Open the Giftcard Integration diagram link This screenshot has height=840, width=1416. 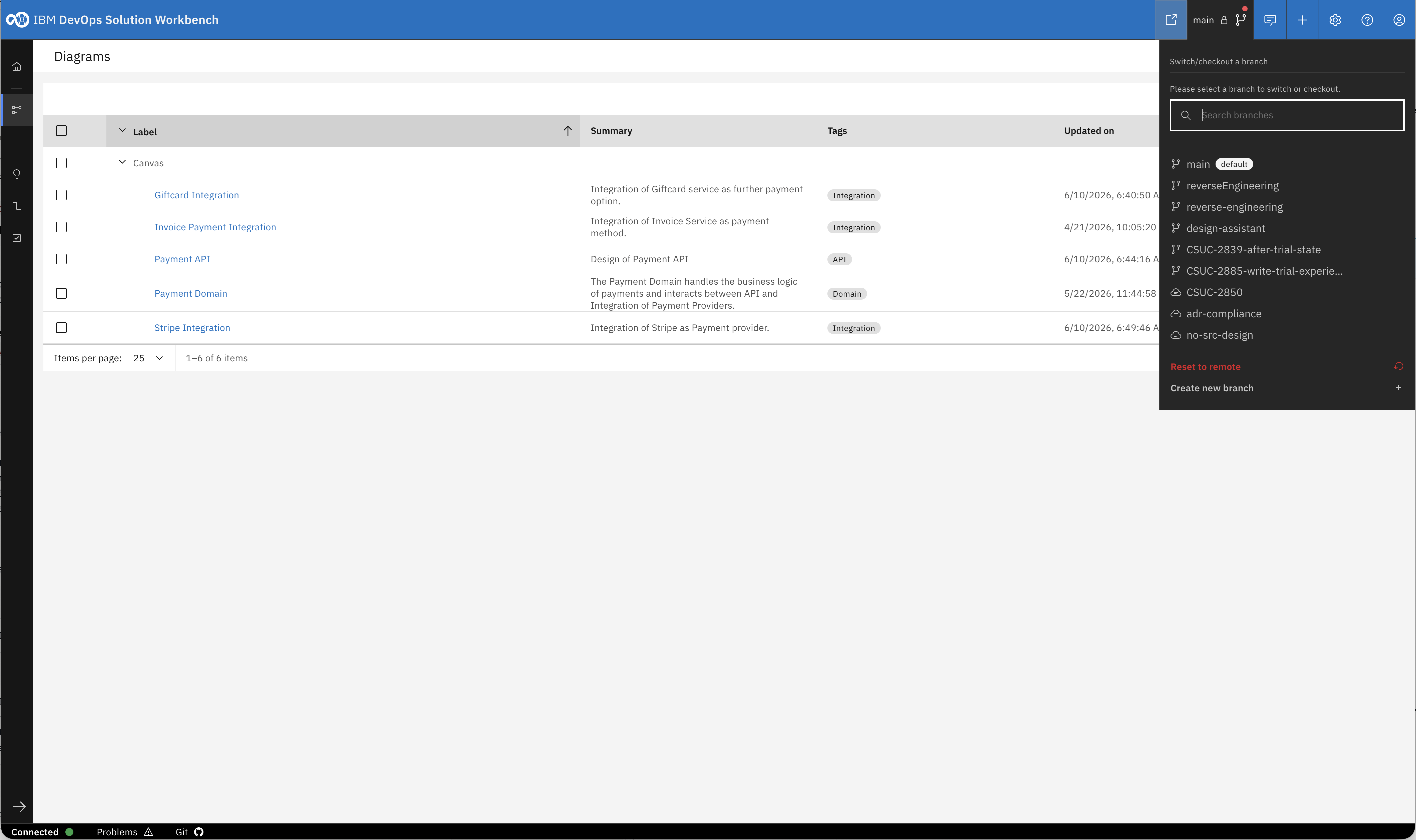pyautogui.click(x=196, y=195)
